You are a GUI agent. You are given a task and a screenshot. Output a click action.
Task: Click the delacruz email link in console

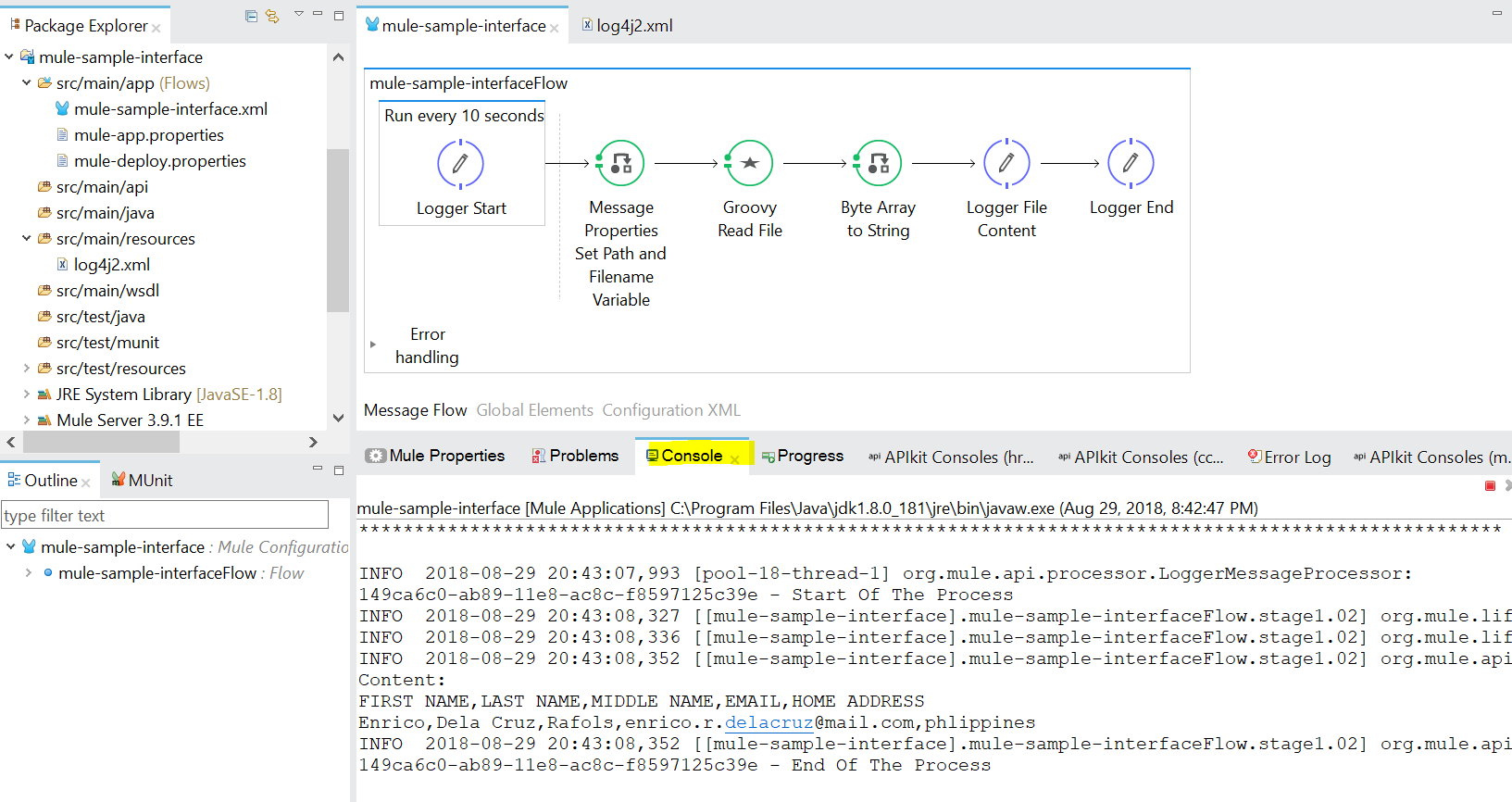(x=768, y=722)
